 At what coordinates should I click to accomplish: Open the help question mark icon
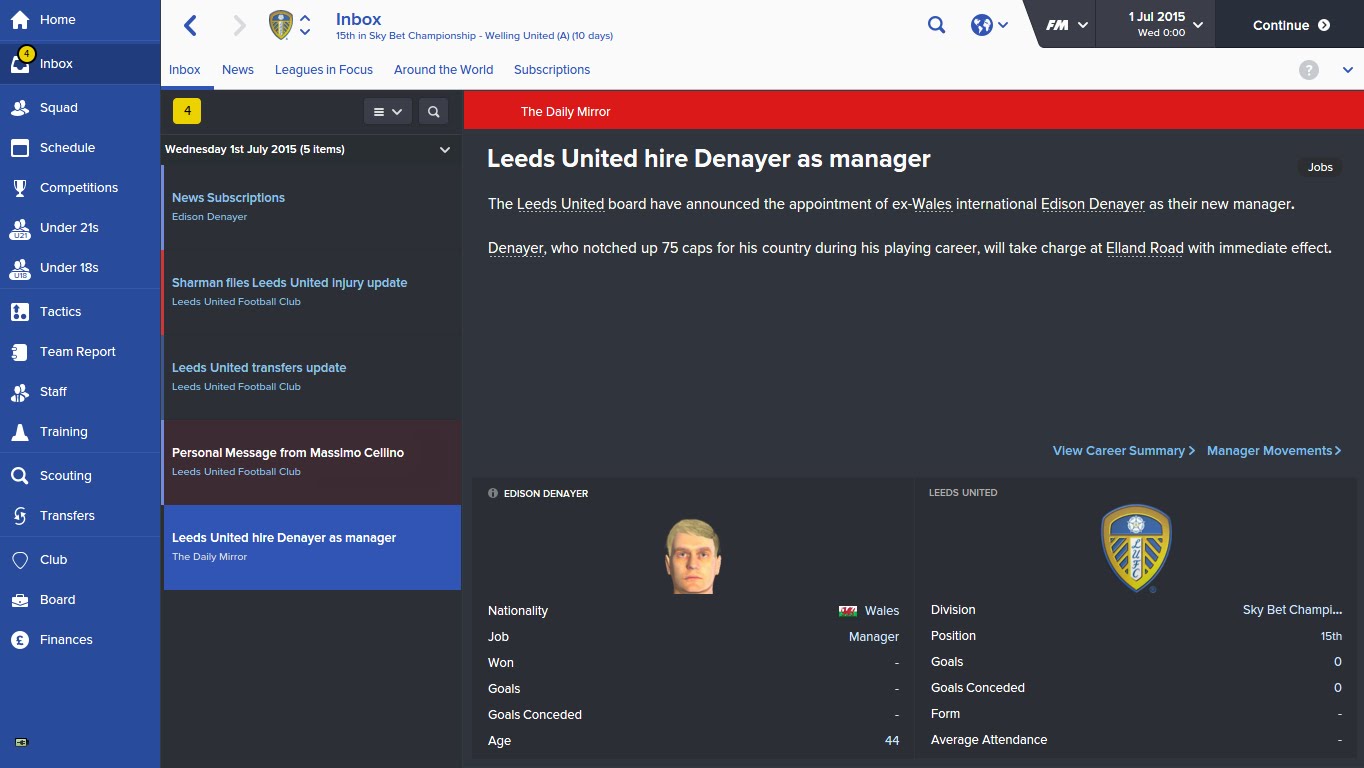[1309, 70]
